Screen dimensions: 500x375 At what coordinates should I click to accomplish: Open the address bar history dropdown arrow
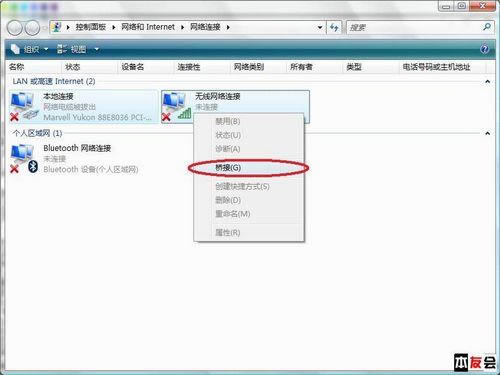coord(320,27)
